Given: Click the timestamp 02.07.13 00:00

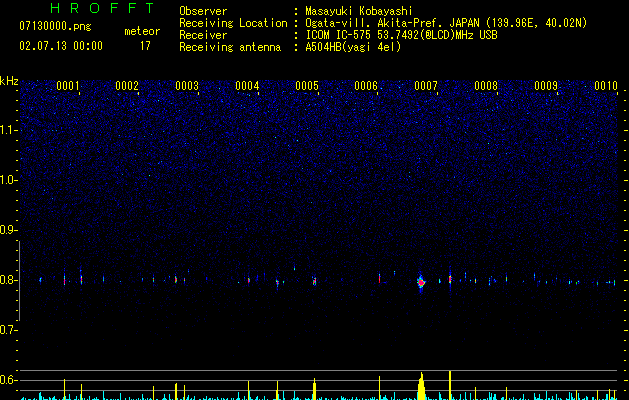Looking at the screenshot, I should pos(61,46).
